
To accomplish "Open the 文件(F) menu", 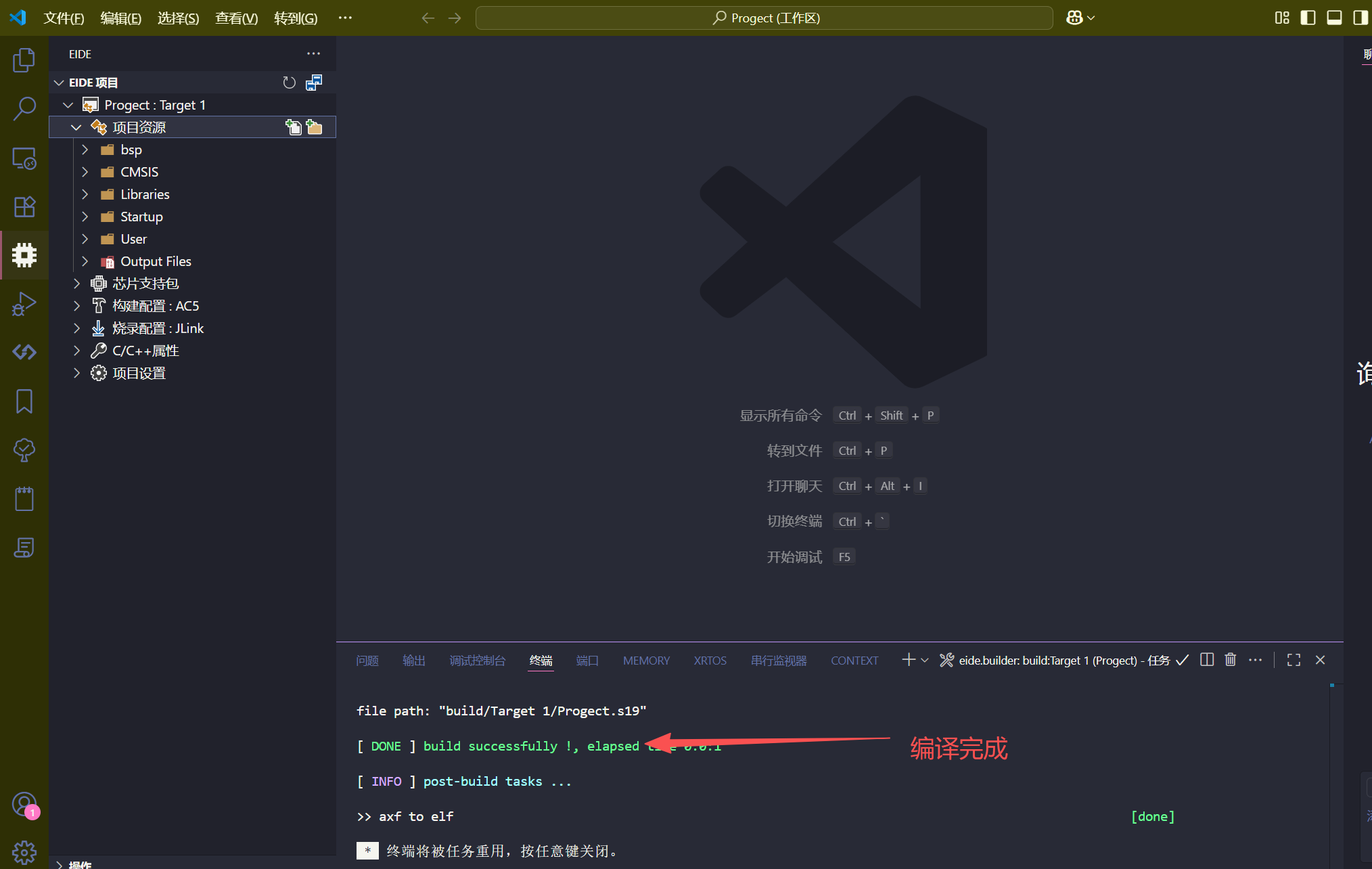I will [64, 18].
